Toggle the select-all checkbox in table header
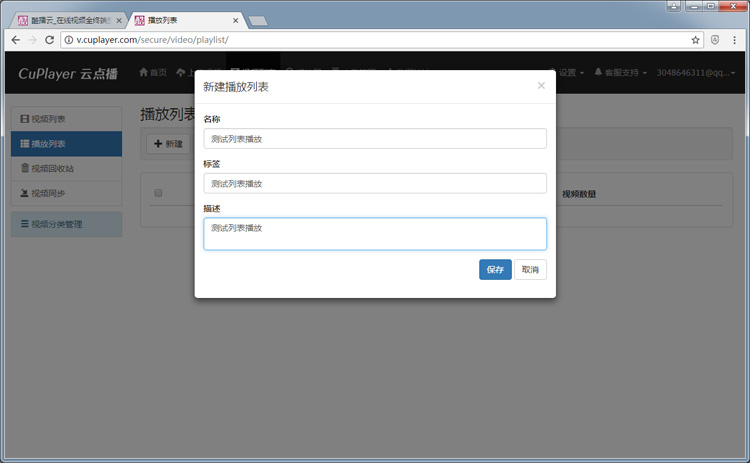This screenshot has width=750, height=463. (158, 194)
